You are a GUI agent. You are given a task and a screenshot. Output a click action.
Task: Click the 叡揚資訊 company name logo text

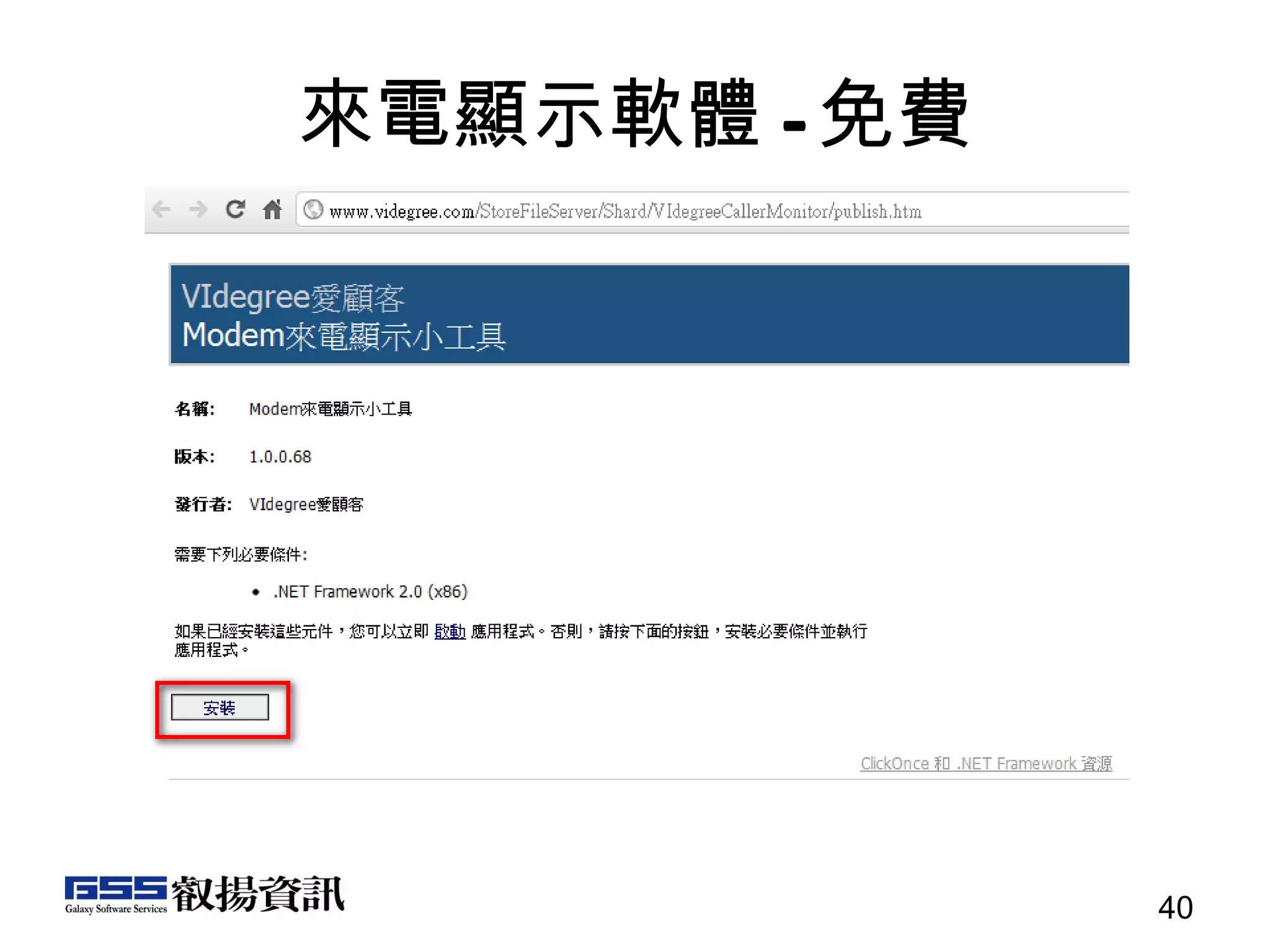click(257, 894)
